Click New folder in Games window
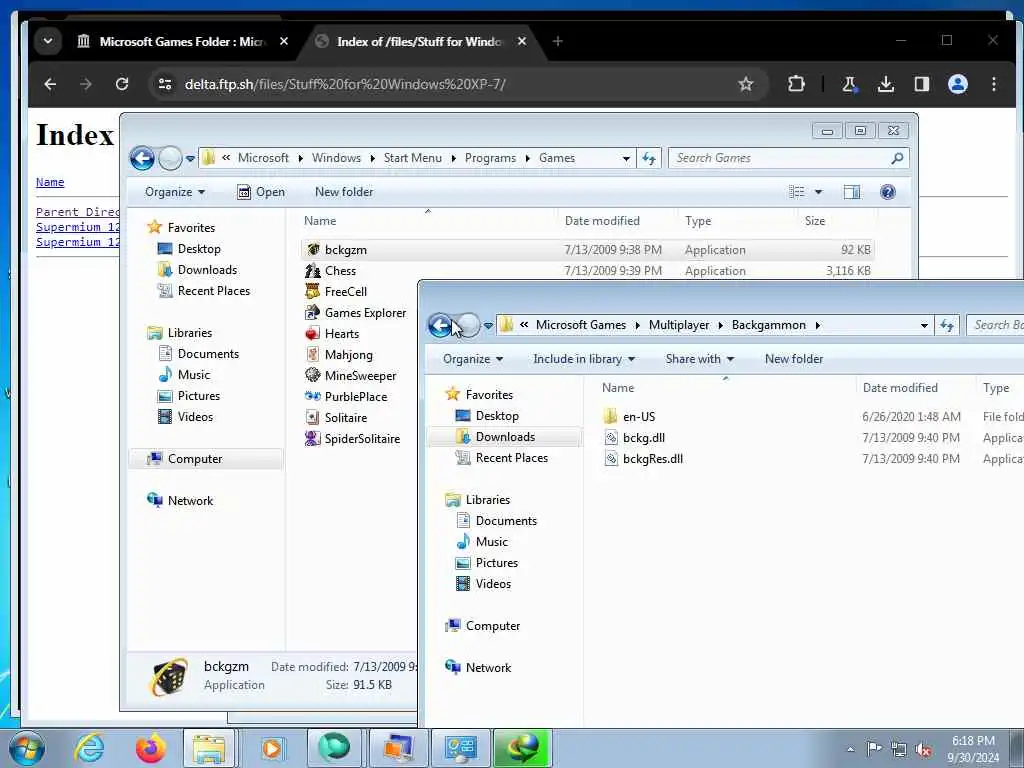The width and height of the screenshot is (1024, 768). [344, 192]
